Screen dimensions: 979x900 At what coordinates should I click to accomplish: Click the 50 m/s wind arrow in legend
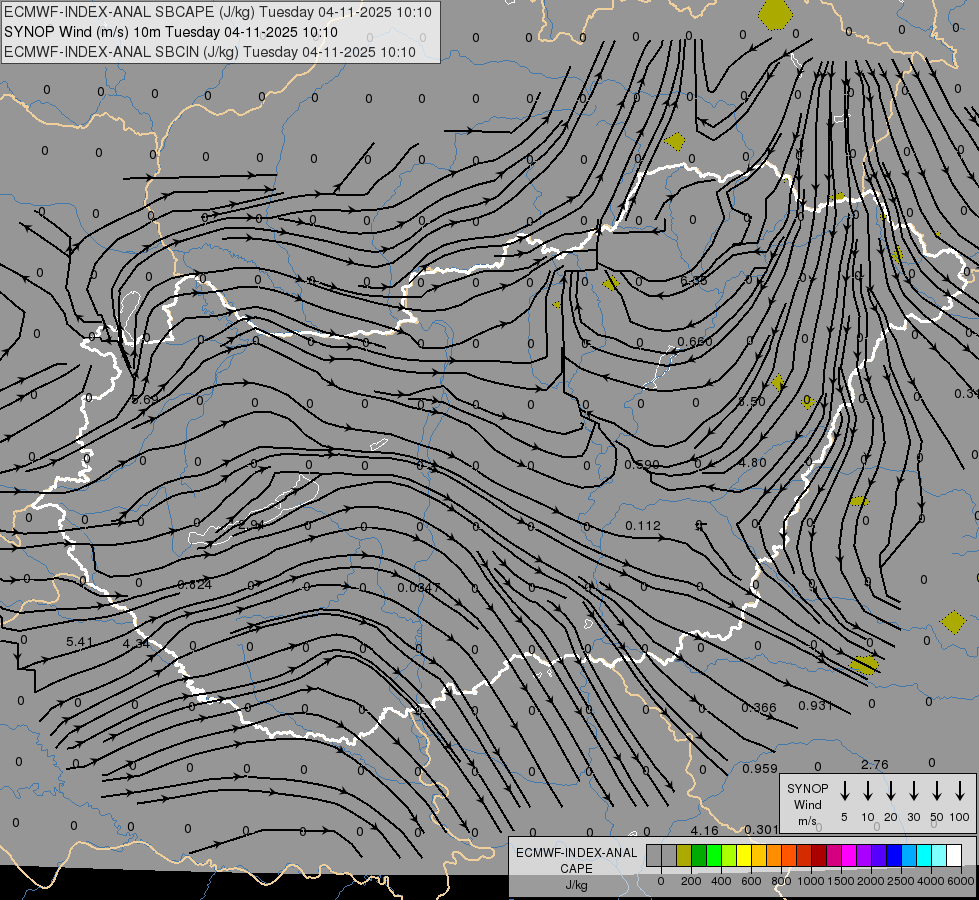click(x=937, y=791)
